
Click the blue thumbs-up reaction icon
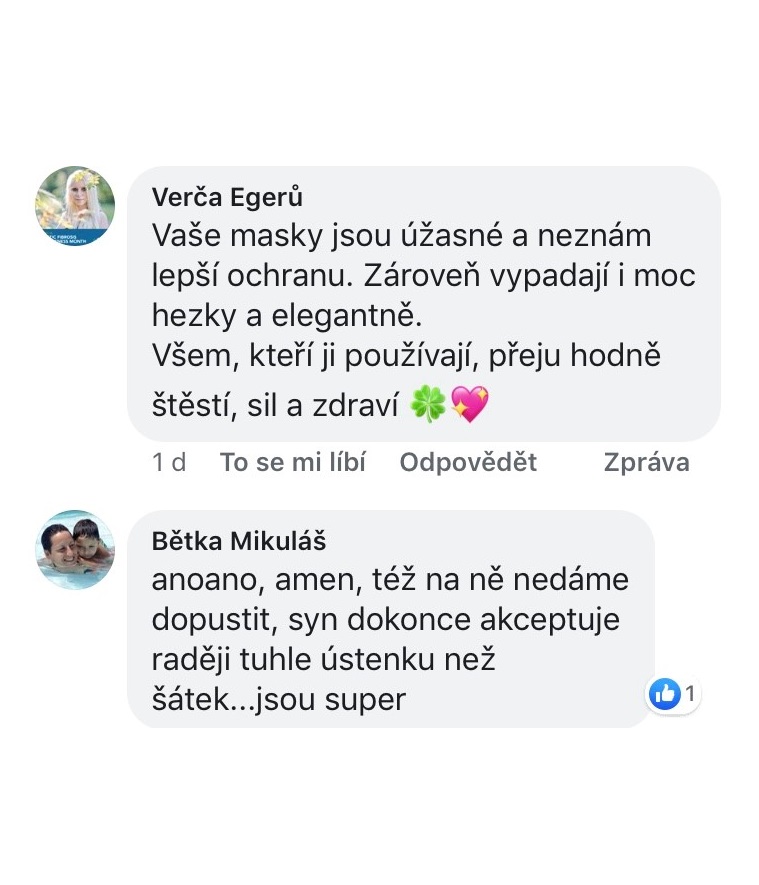click(664, 693)
